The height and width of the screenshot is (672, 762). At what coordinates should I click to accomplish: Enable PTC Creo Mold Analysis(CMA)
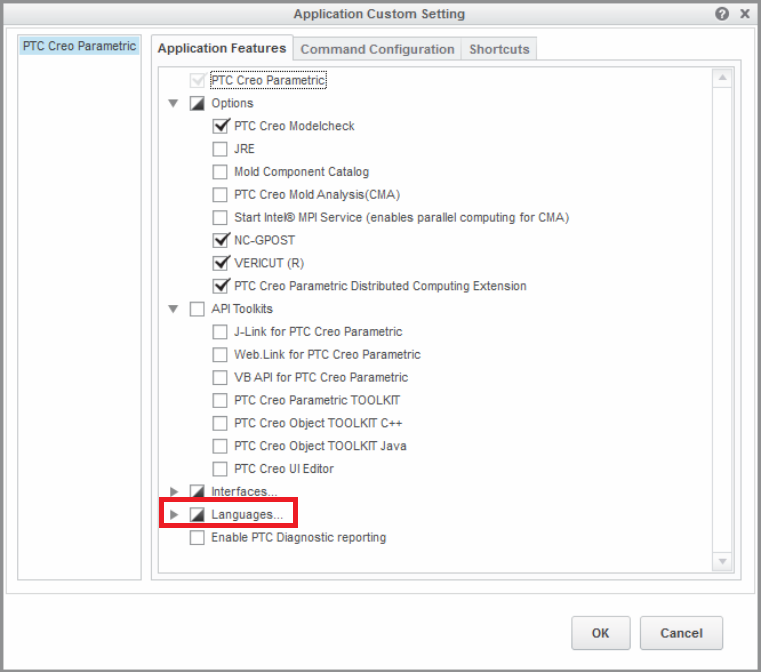pyautogui.click(x=220, y=194)
